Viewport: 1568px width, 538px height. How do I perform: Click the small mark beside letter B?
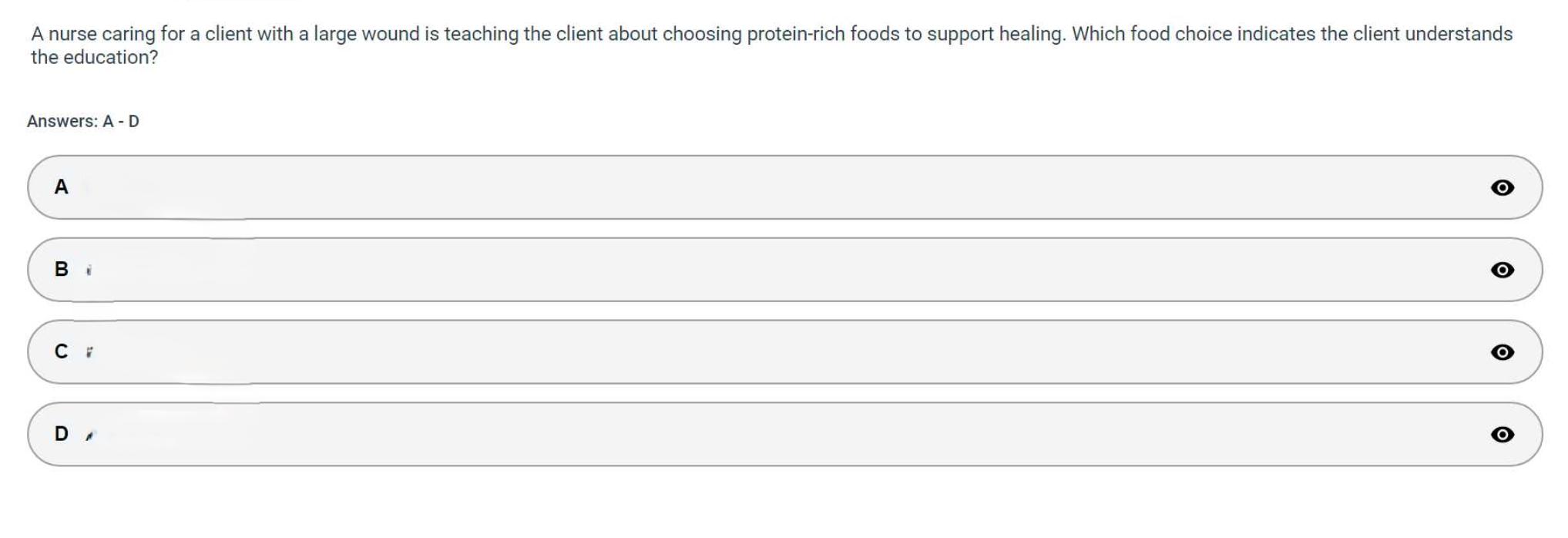point(89,271)
